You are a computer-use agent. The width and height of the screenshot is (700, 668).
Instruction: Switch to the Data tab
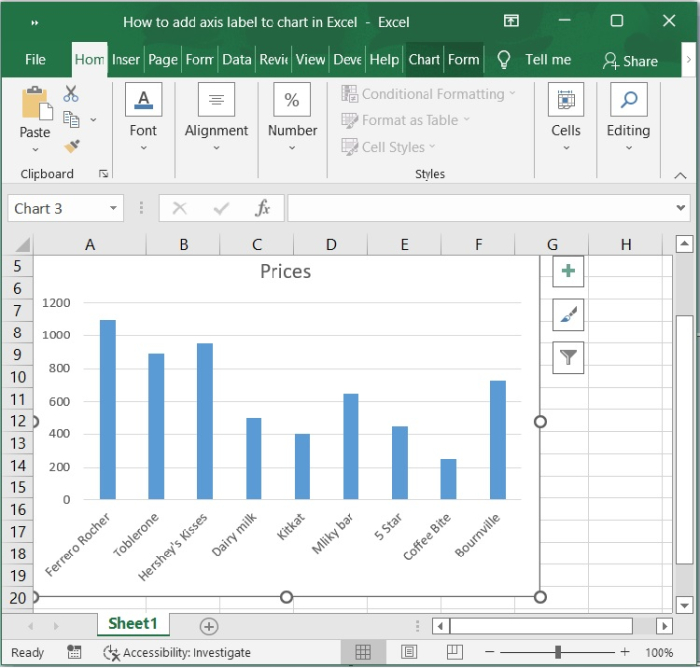pos(237,59)
